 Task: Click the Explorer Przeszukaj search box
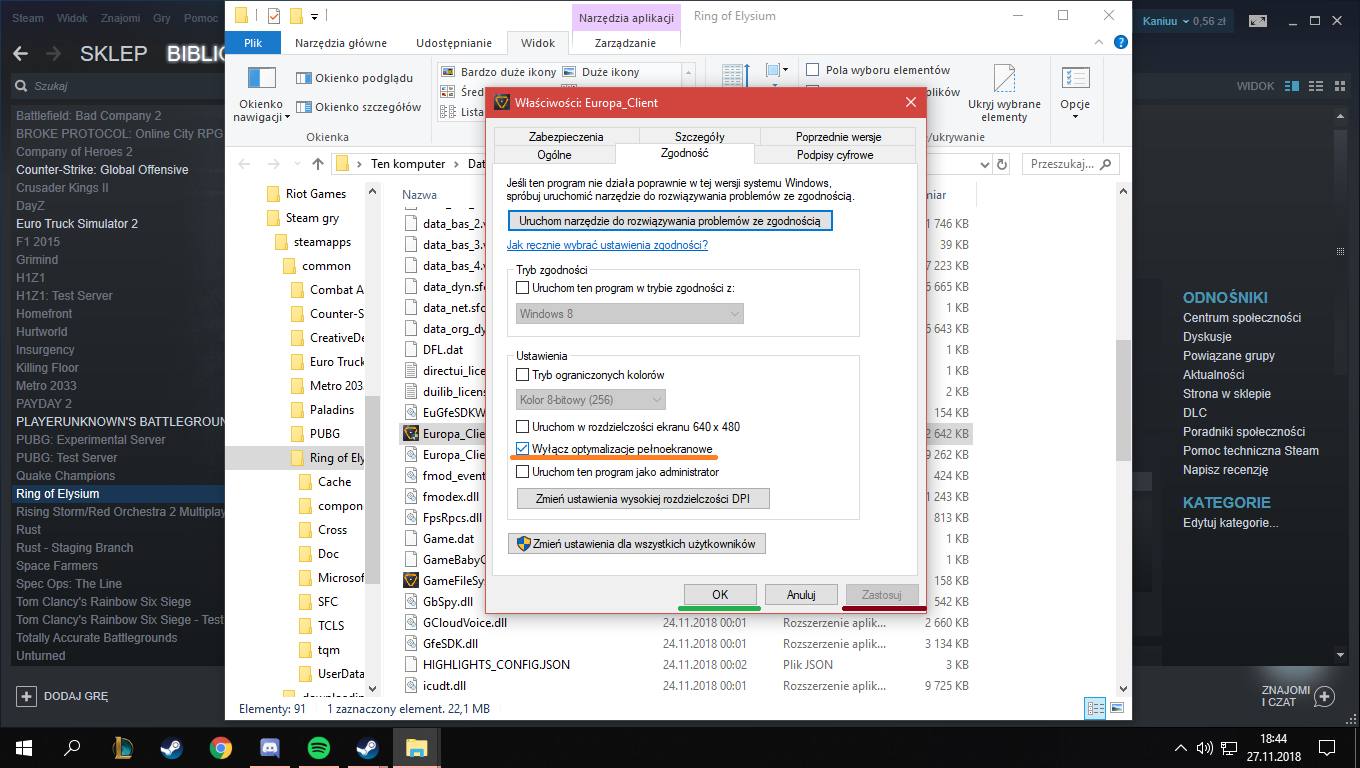click(x=1071, y=164)
